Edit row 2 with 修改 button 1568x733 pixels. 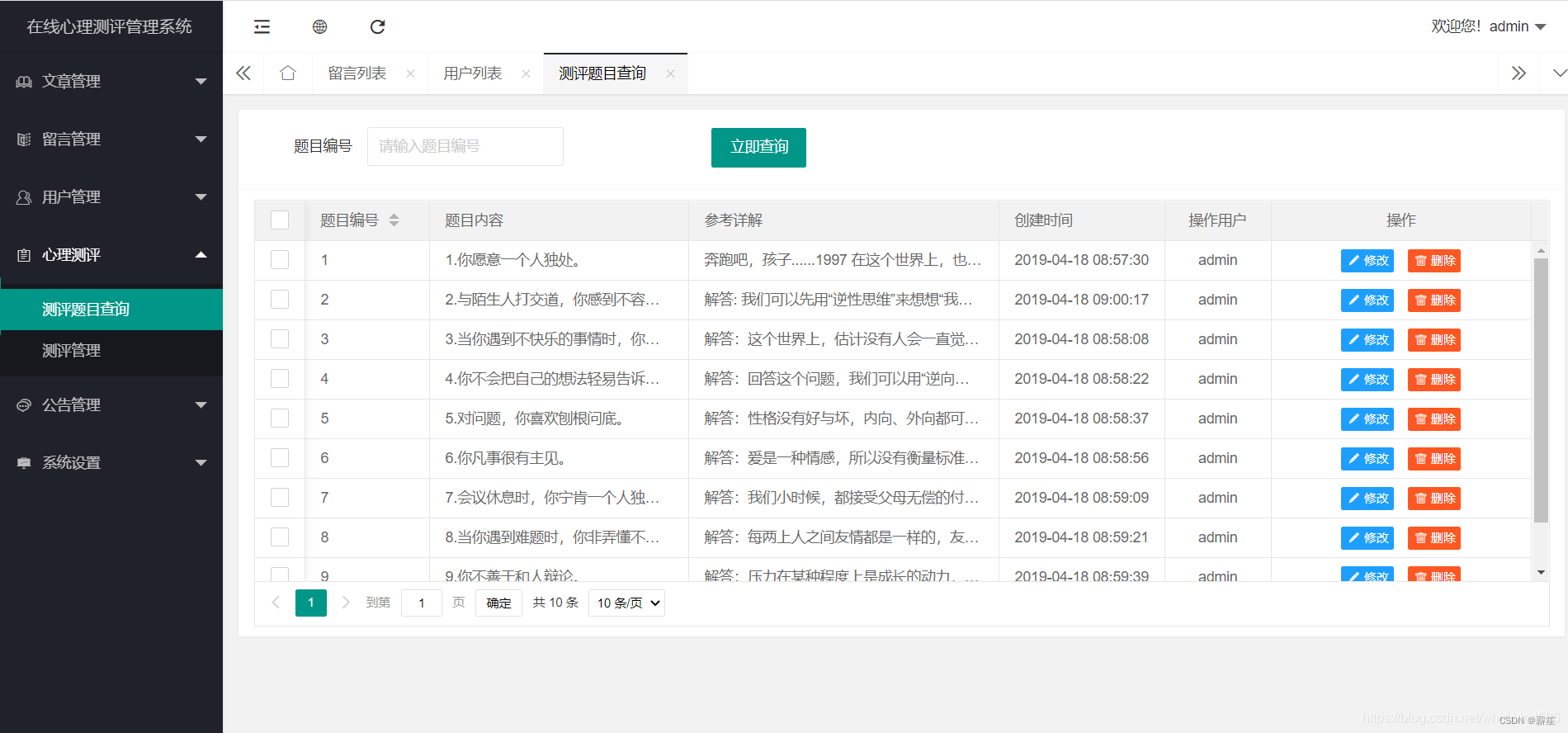pyautogui.click(x=1367, y=300)
